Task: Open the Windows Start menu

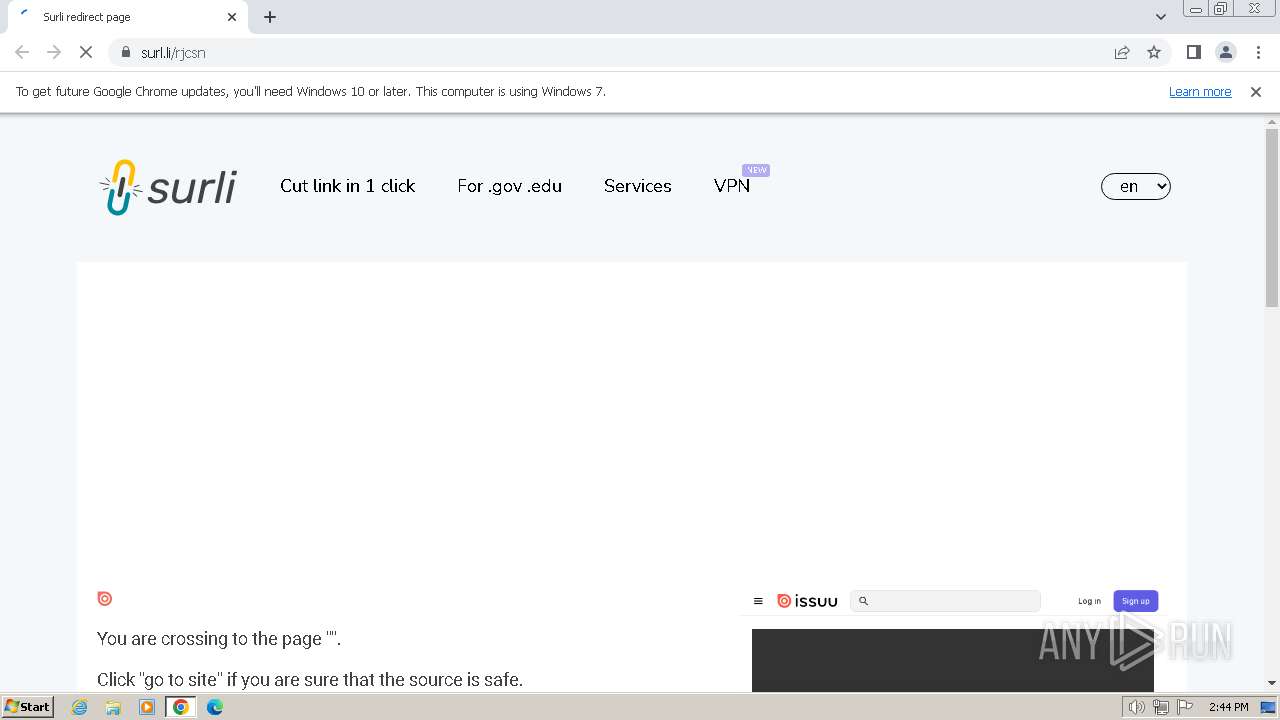Action: [28, 707]
